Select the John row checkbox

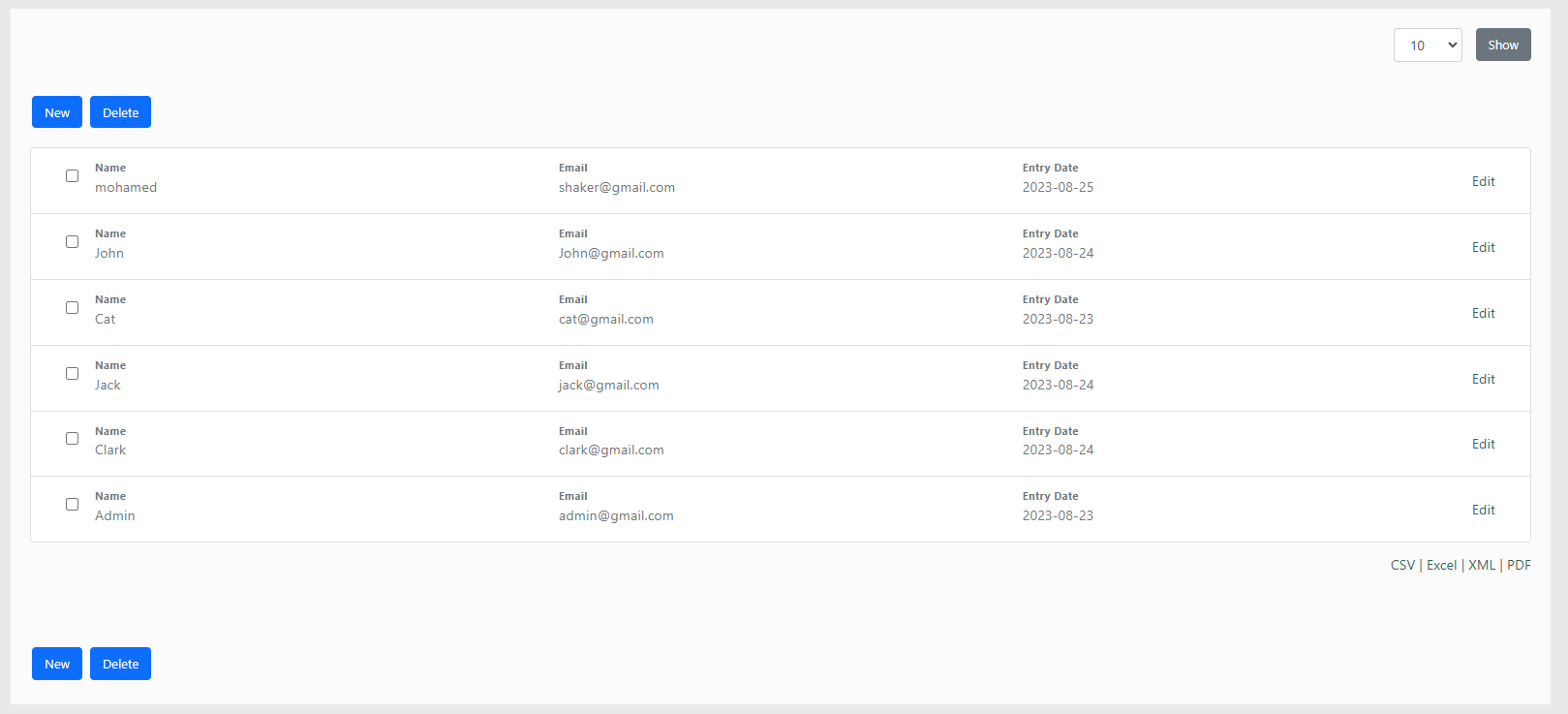(x=72, y=242)
